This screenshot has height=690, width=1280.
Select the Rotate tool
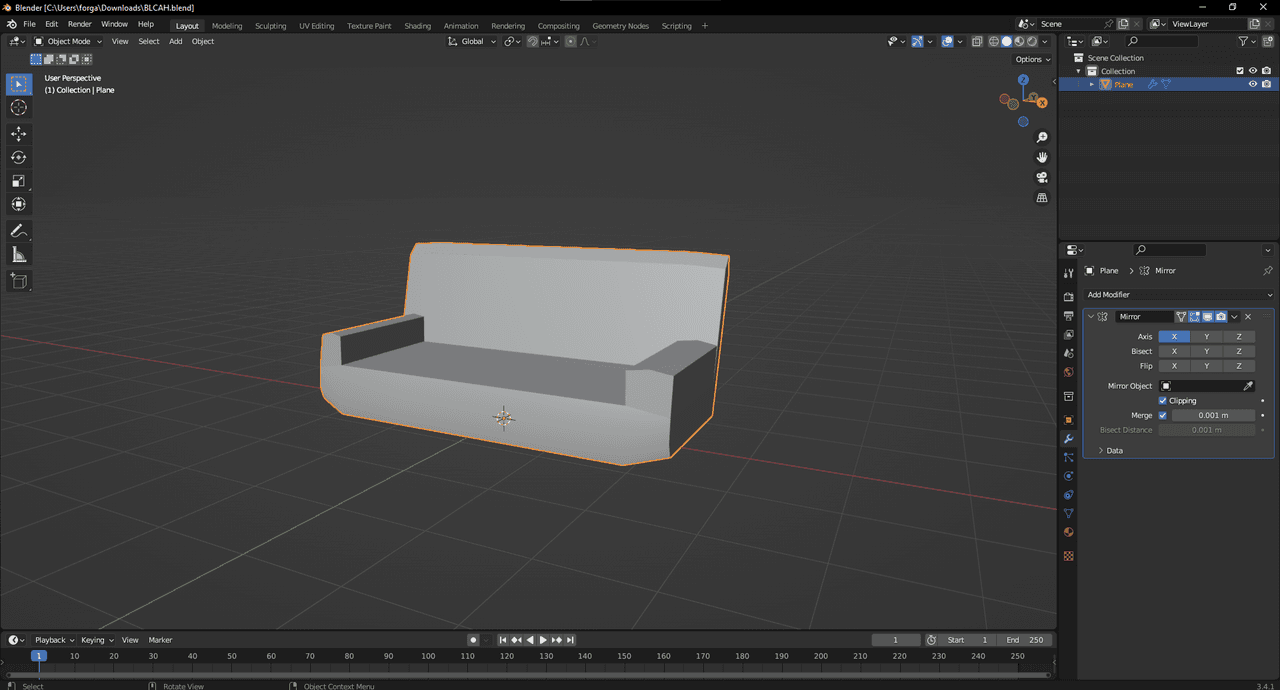pos(19,157)
